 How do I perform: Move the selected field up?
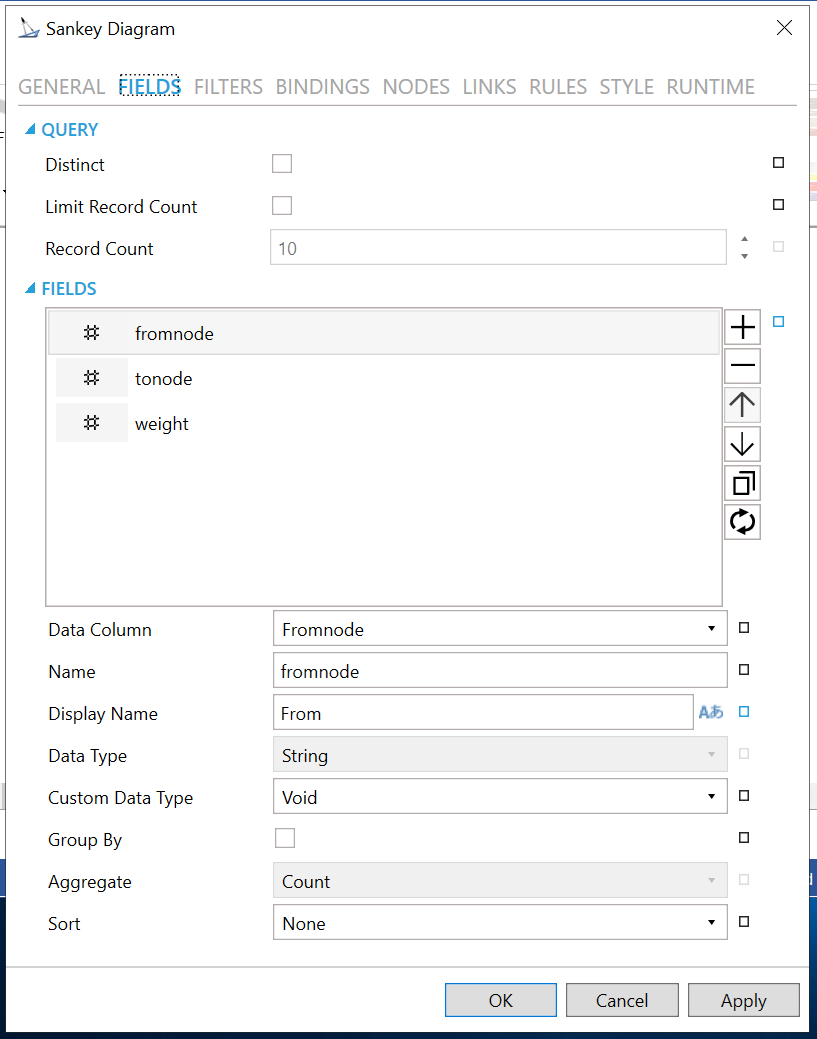coord(742,405)
